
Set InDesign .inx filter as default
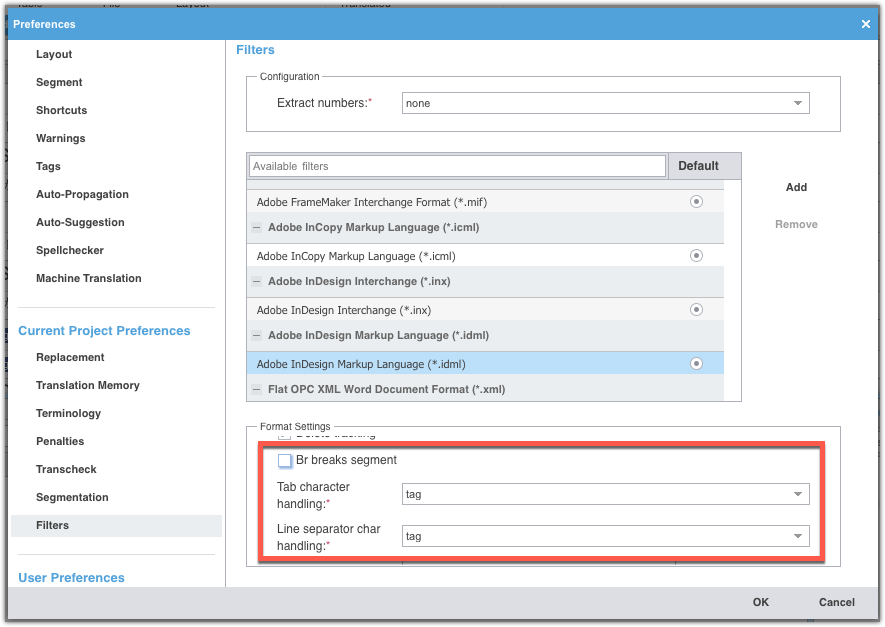[x=696, y=309]
